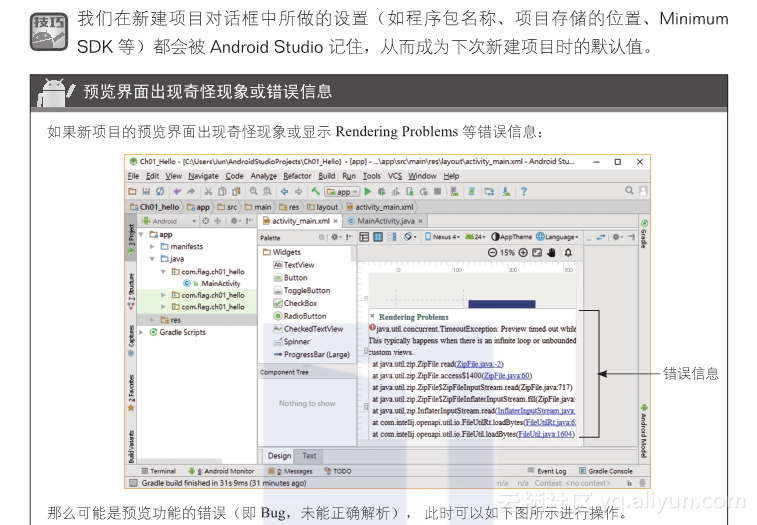
Task: Click the Redo arrow icon
Action: coord(191,192)
